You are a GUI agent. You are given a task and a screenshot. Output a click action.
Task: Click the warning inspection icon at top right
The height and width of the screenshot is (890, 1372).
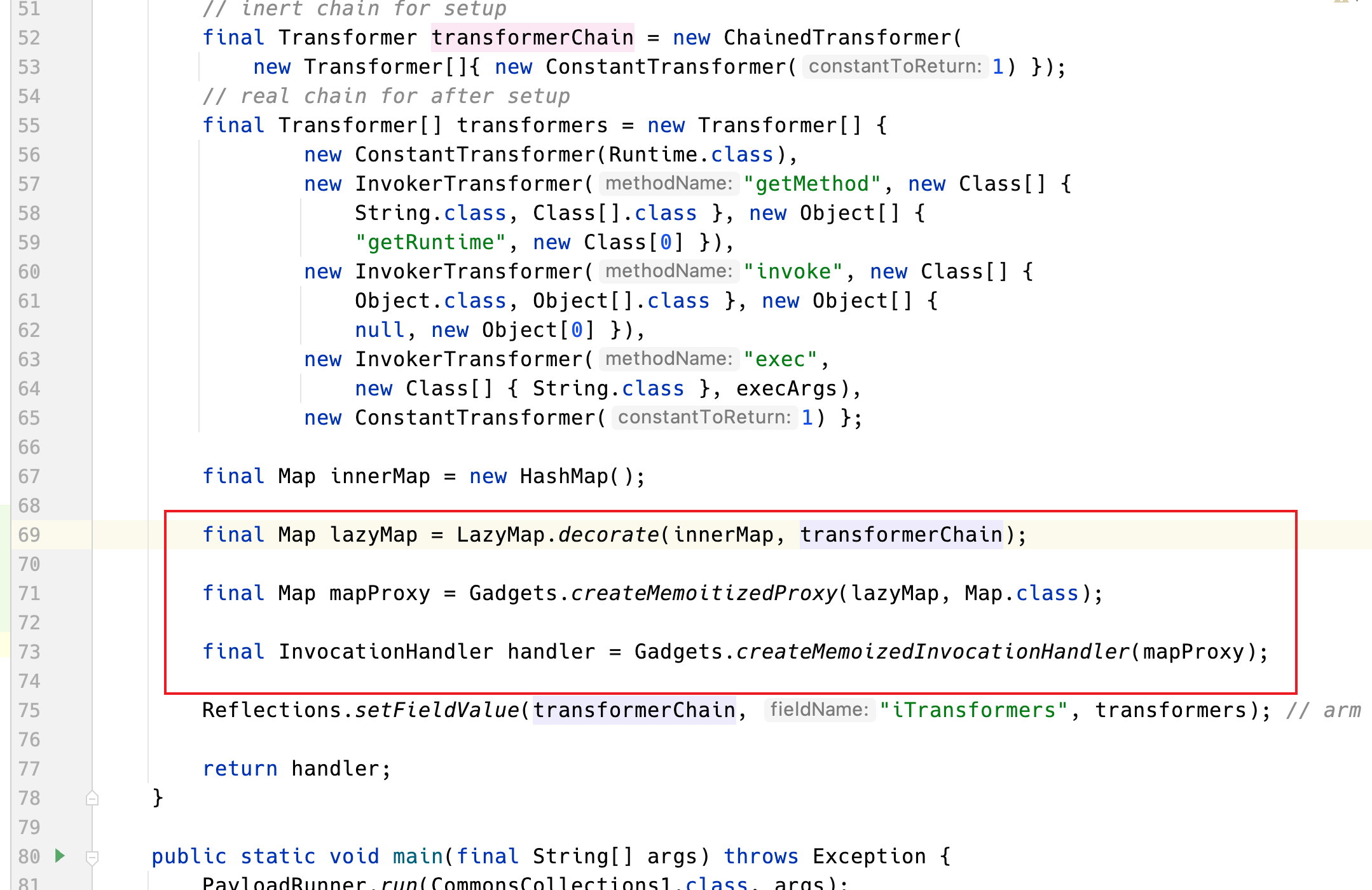coord(1341,2)
